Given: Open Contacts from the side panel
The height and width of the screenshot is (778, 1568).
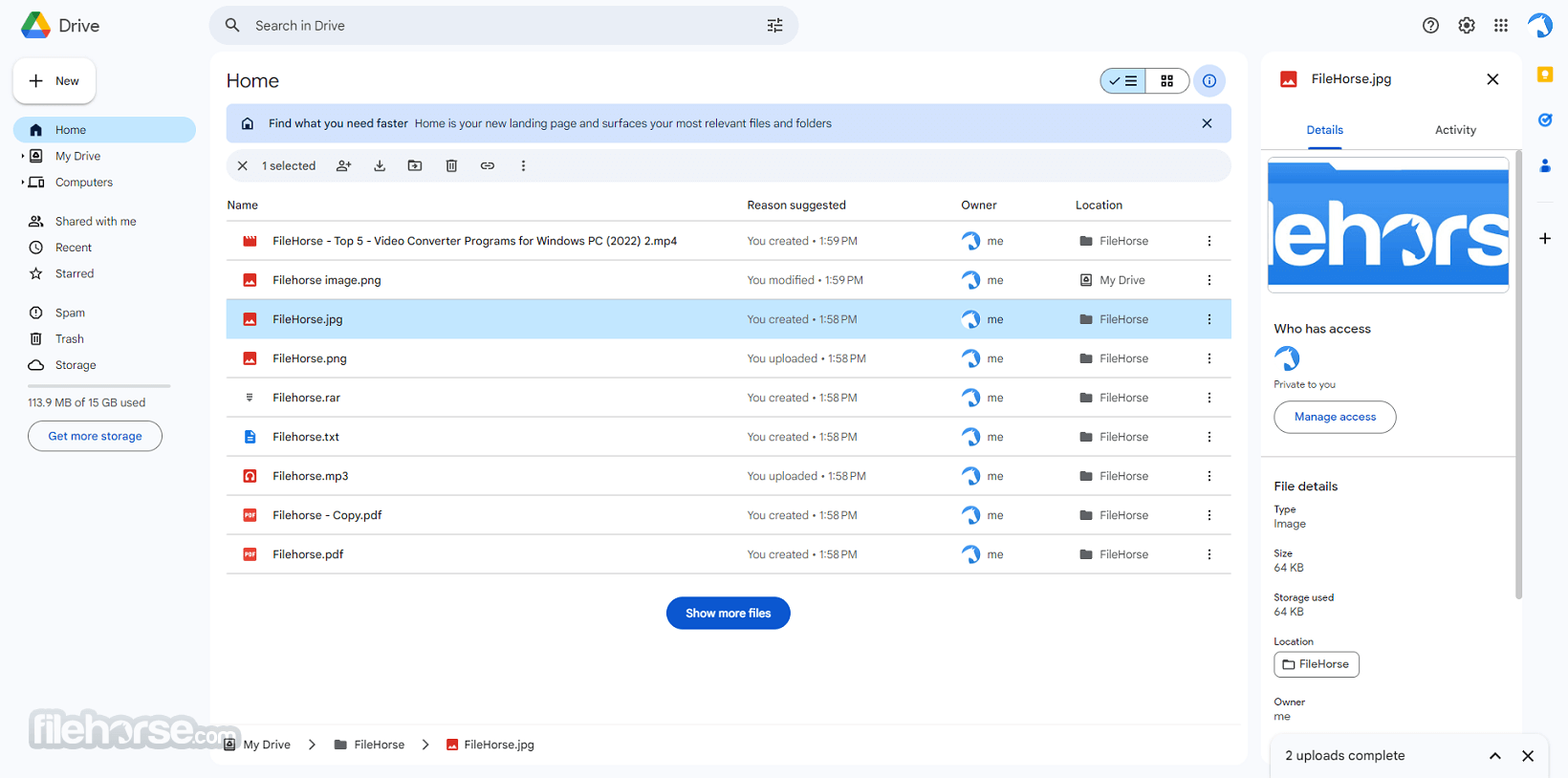Looking at the screenshot, I should click(1545, 165).
